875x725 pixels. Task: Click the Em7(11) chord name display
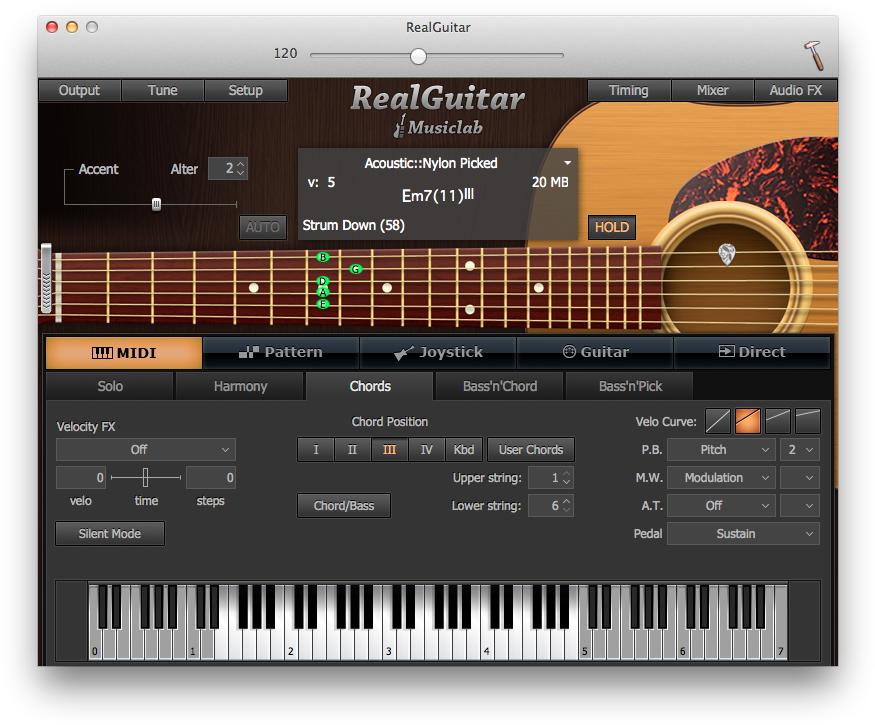click(438, 195)
